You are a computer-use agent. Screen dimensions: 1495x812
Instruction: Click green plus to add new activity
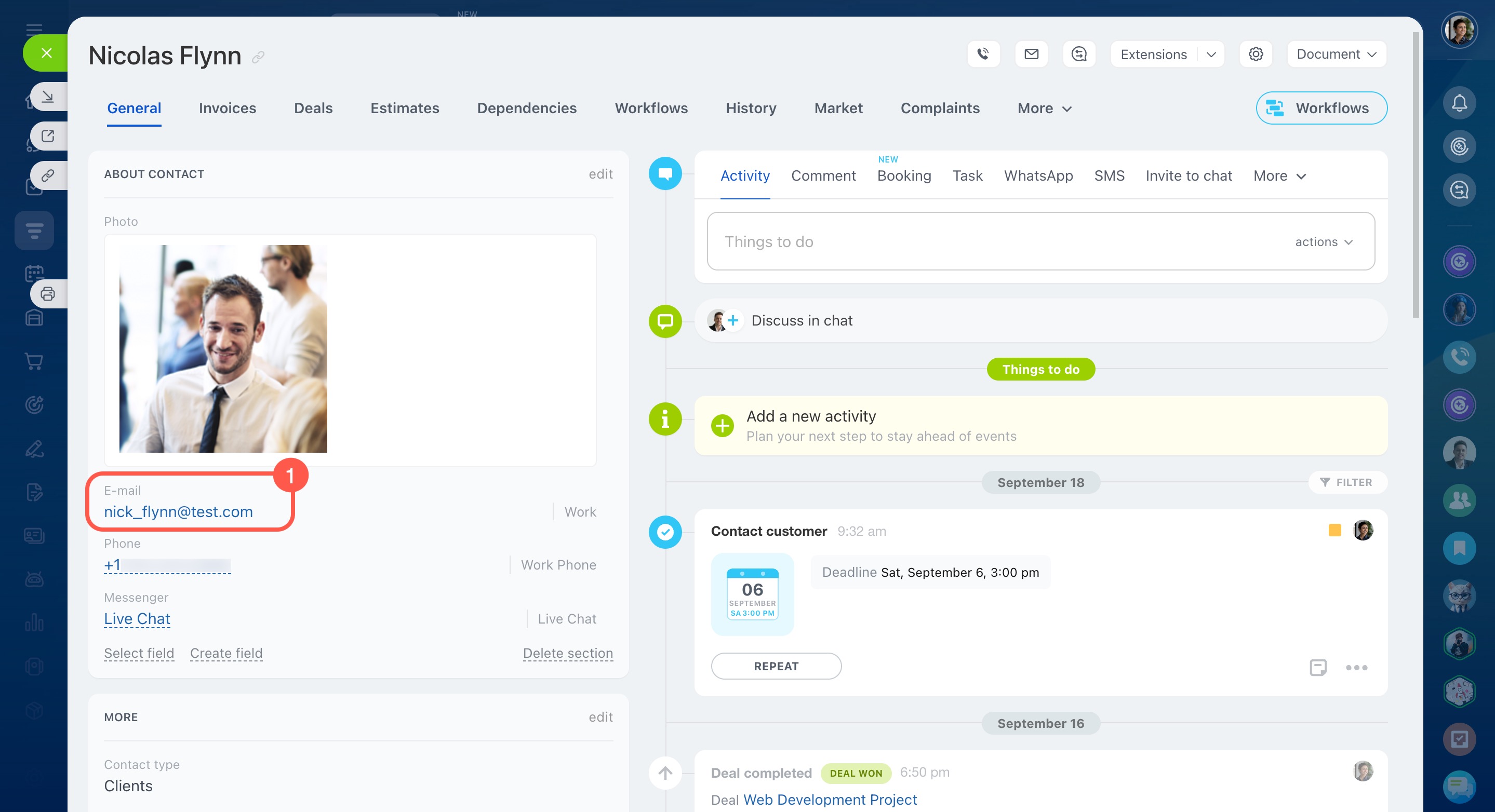(722, 426)
